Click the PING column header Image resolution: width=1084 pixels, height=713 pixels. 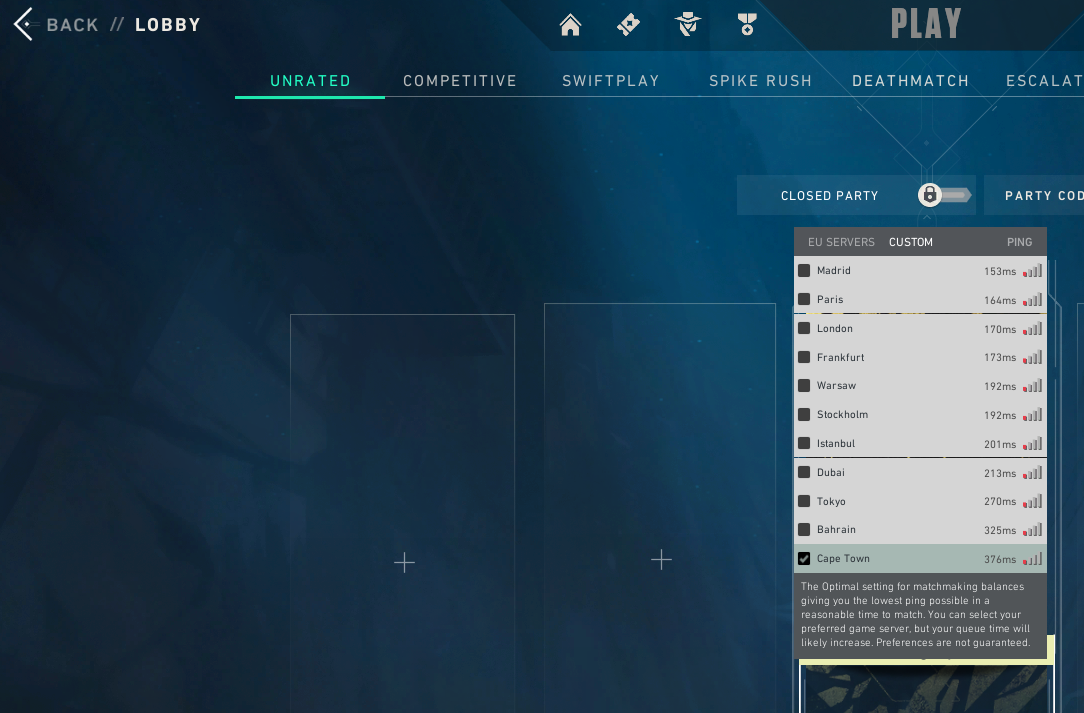(x=1020, y=242)
